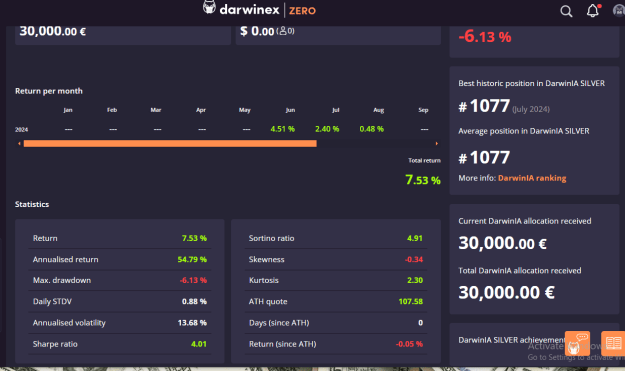This screenshot has height=371, width=625.
Task: Open the orange chat support button
Action: [577, 343]
